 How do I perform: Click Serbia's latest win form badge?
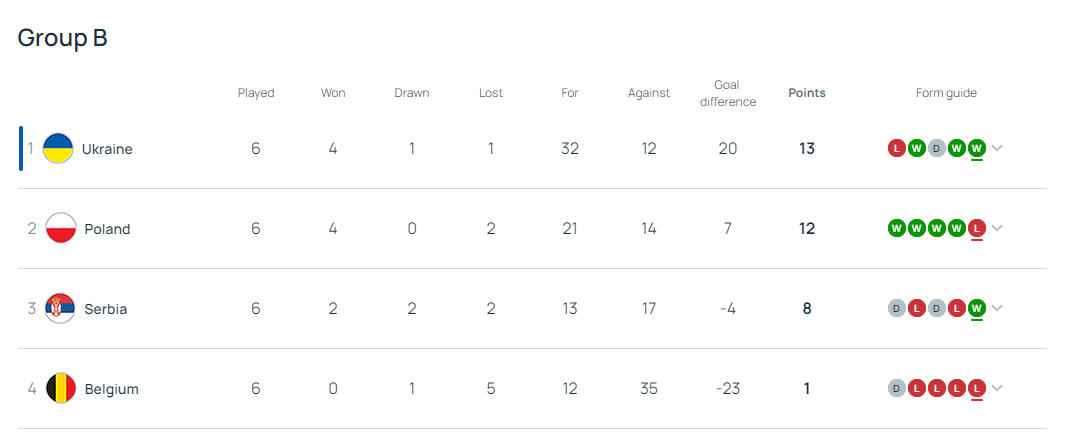(x=977, y=309)
